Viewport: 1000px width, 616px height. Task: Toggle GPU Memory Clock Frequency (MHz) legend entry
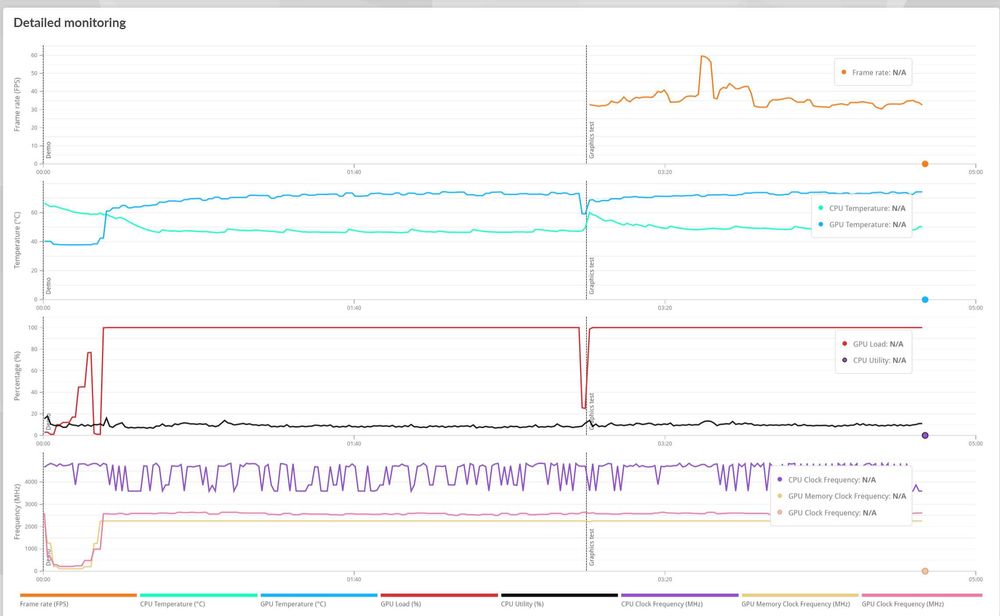(x=800, y=600)
